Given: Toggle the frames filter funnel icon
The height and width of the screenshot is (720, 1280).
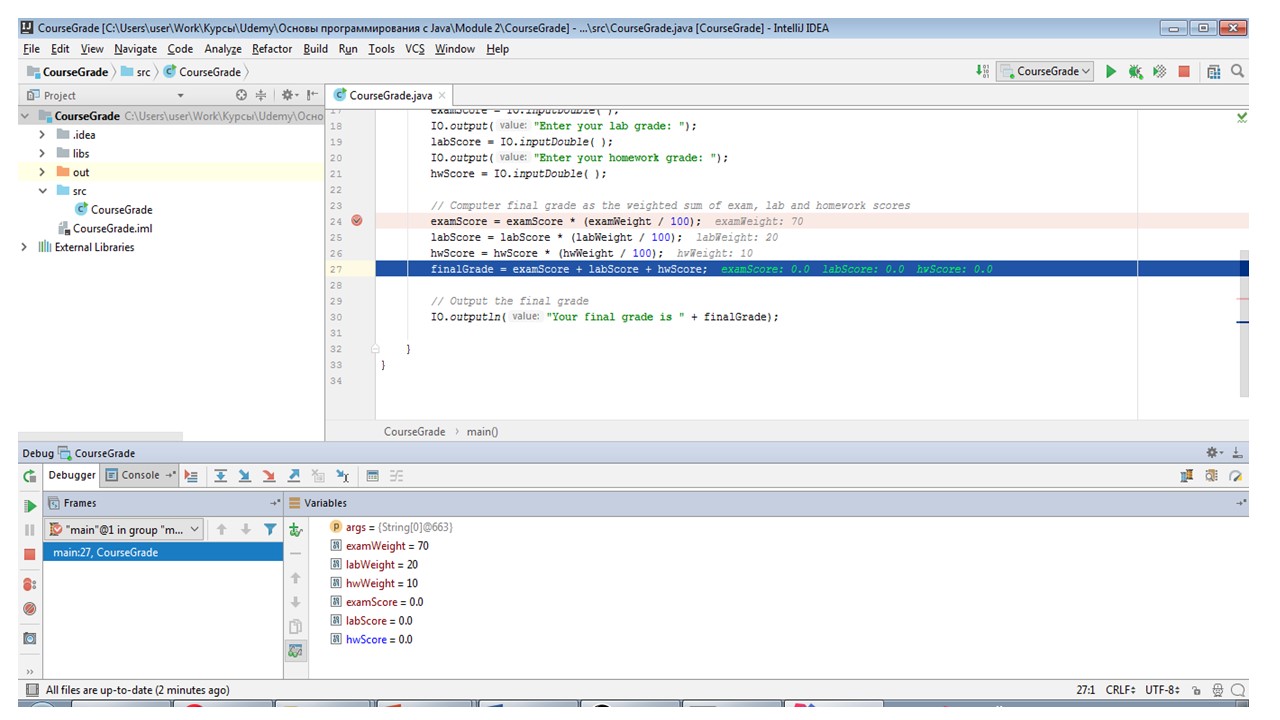Looking at the screenshot, I should pos(270,529).
